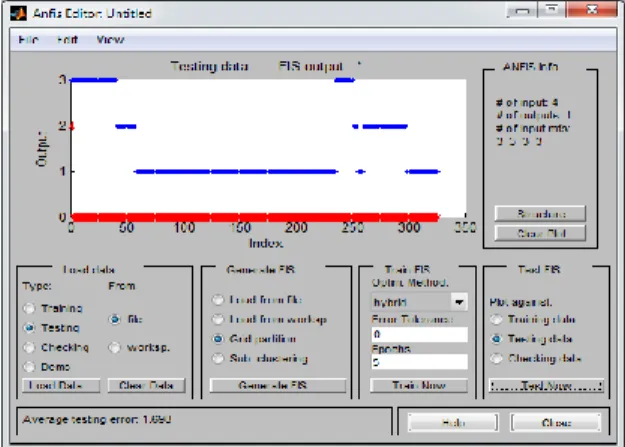Viewport: 625px width, 447px height.
Task: Open the Structure button in ANFIS Info
Action: [540, 214]
